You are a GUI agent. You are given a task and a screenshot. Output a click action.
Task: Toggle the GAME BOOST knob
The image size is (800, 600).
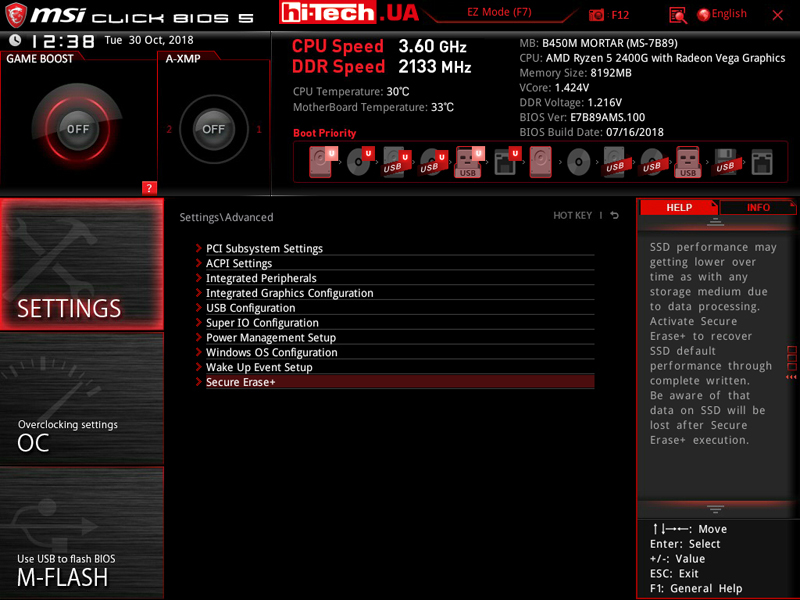(x=77, y=129)
